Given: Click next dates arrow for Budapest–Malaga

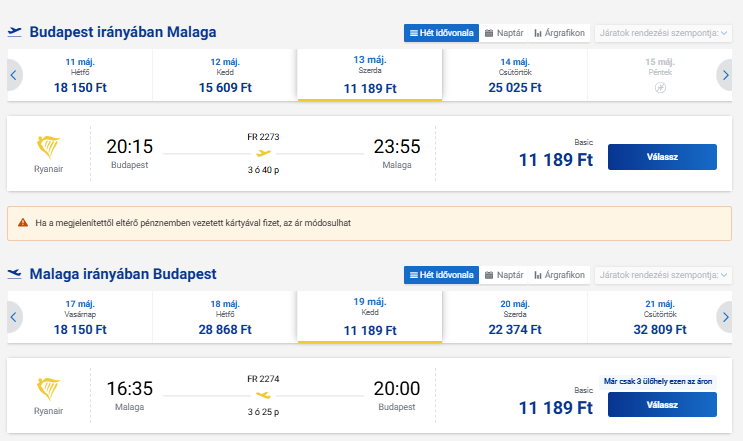Looking at the screenshot, I should coord(725,75).
